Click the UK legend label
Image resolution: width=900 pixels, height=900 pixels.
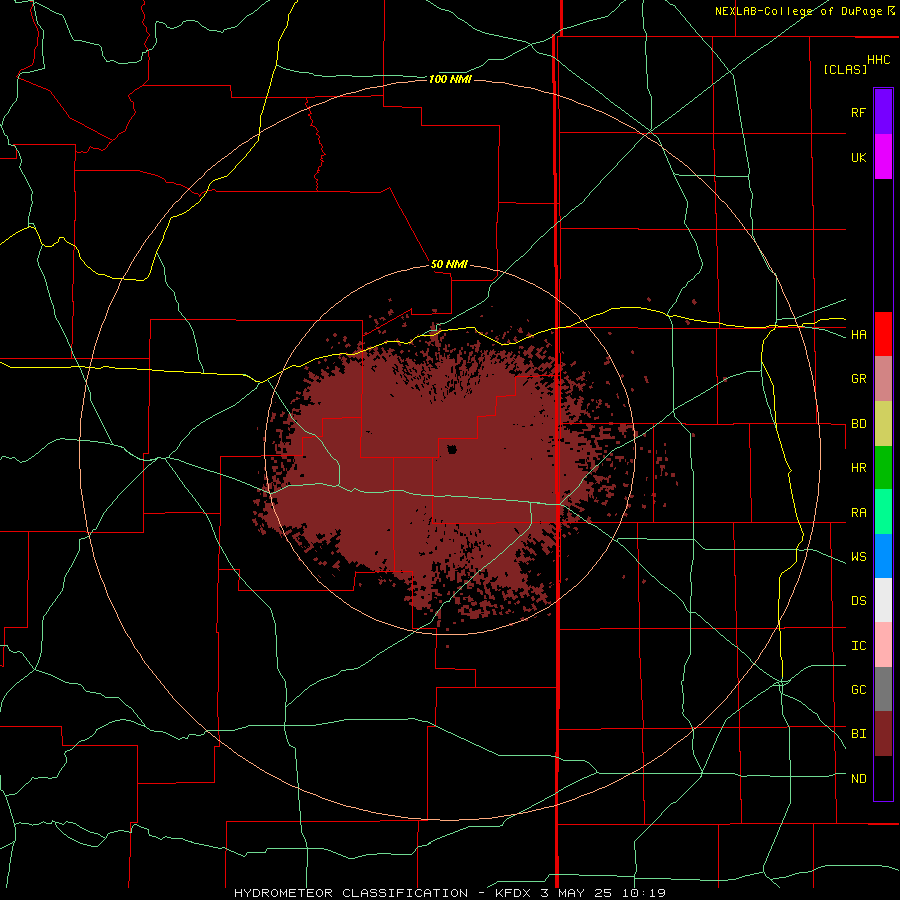click(x=858, y=158)
